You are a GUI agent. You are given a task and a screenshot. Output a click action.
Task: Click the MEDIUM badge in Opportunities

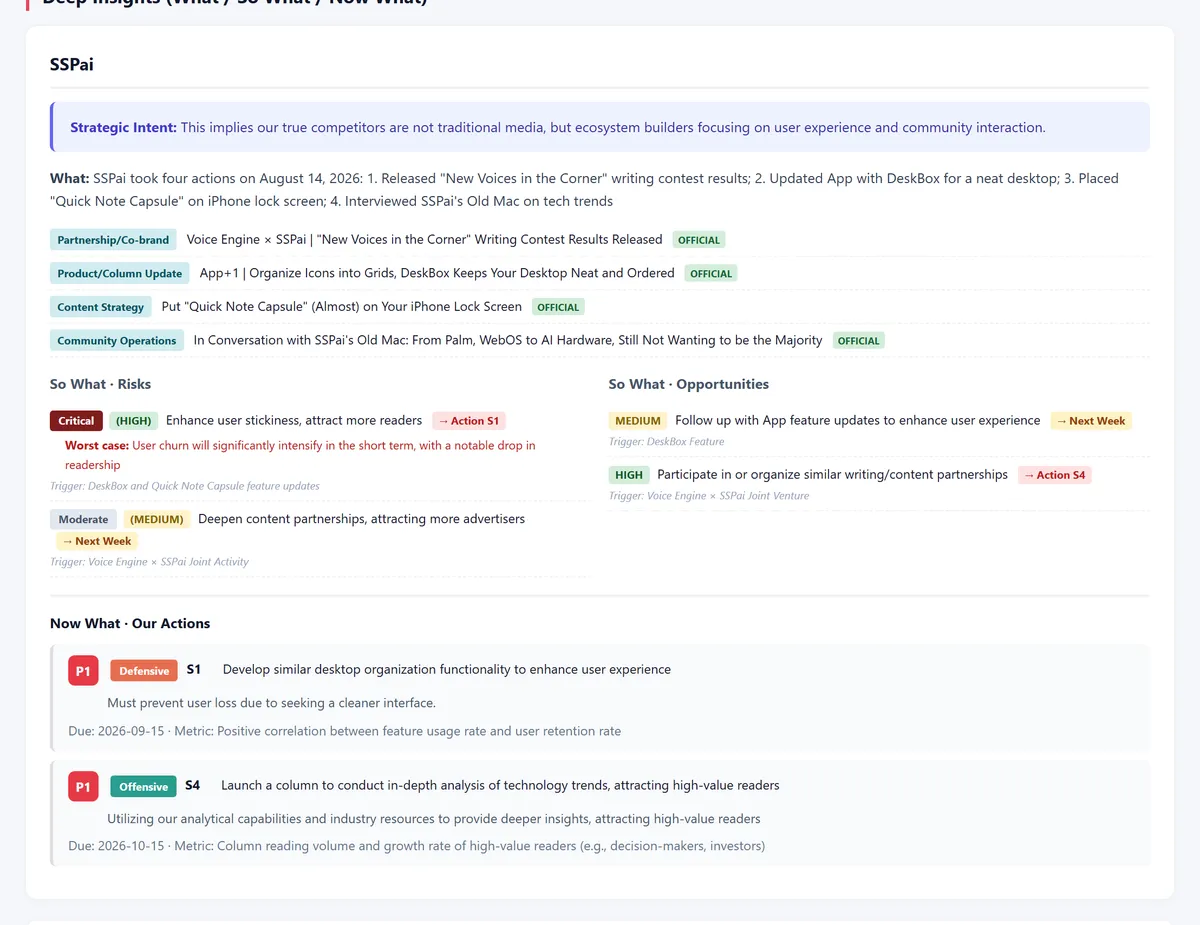pyautogui.click(x=638, y=421)
